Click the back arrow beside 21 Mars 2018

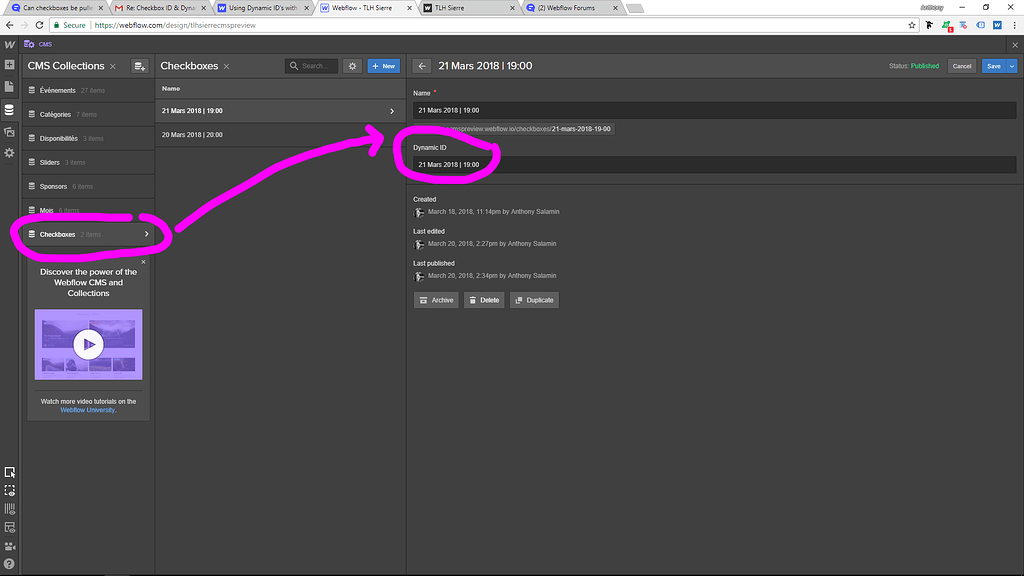click(421, 65)
